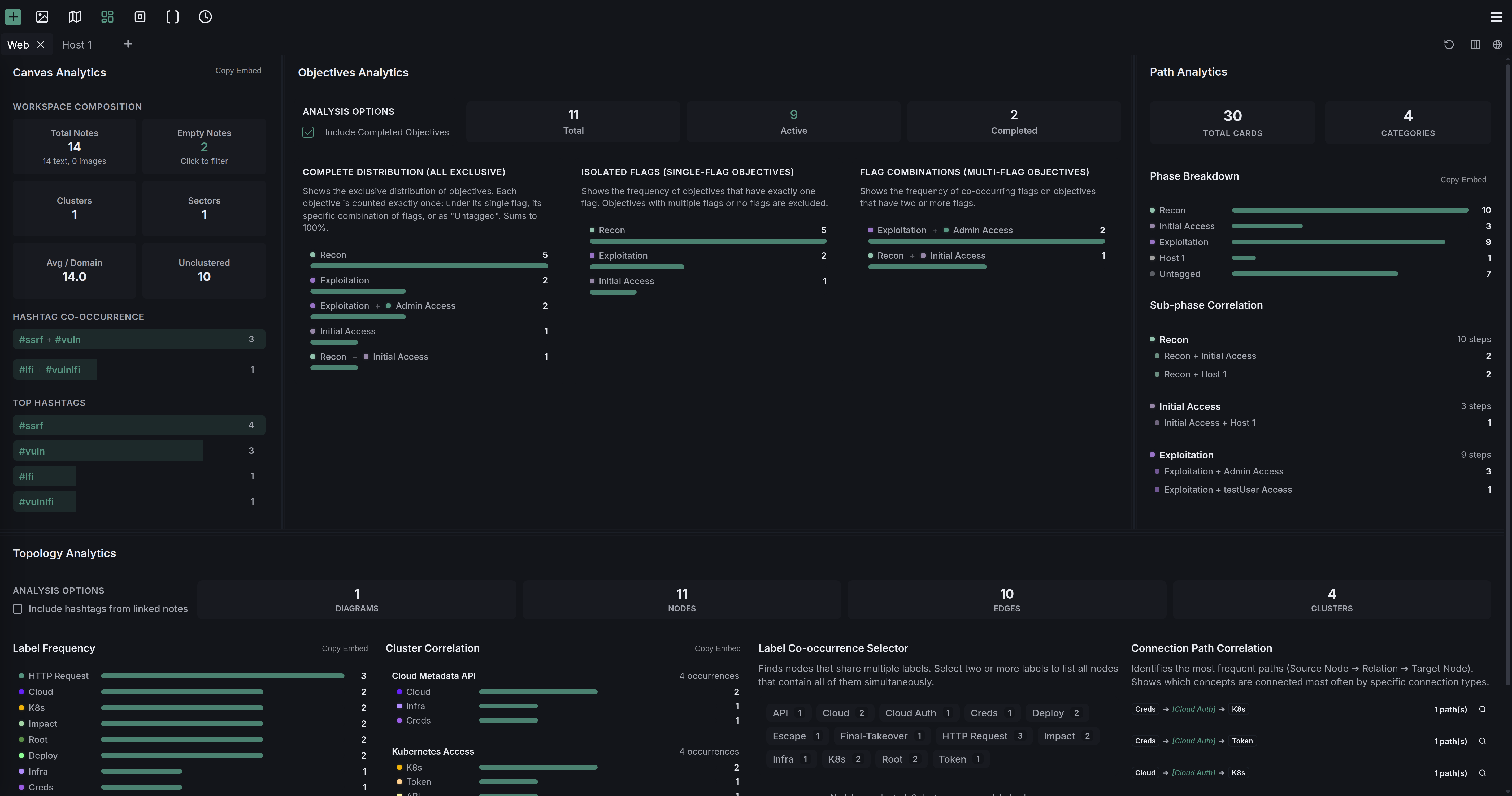The width and height of the screenshot is (1512, 796).
Task: Copy Embed for Phase Breakdown
Action: pos(1463,180)
